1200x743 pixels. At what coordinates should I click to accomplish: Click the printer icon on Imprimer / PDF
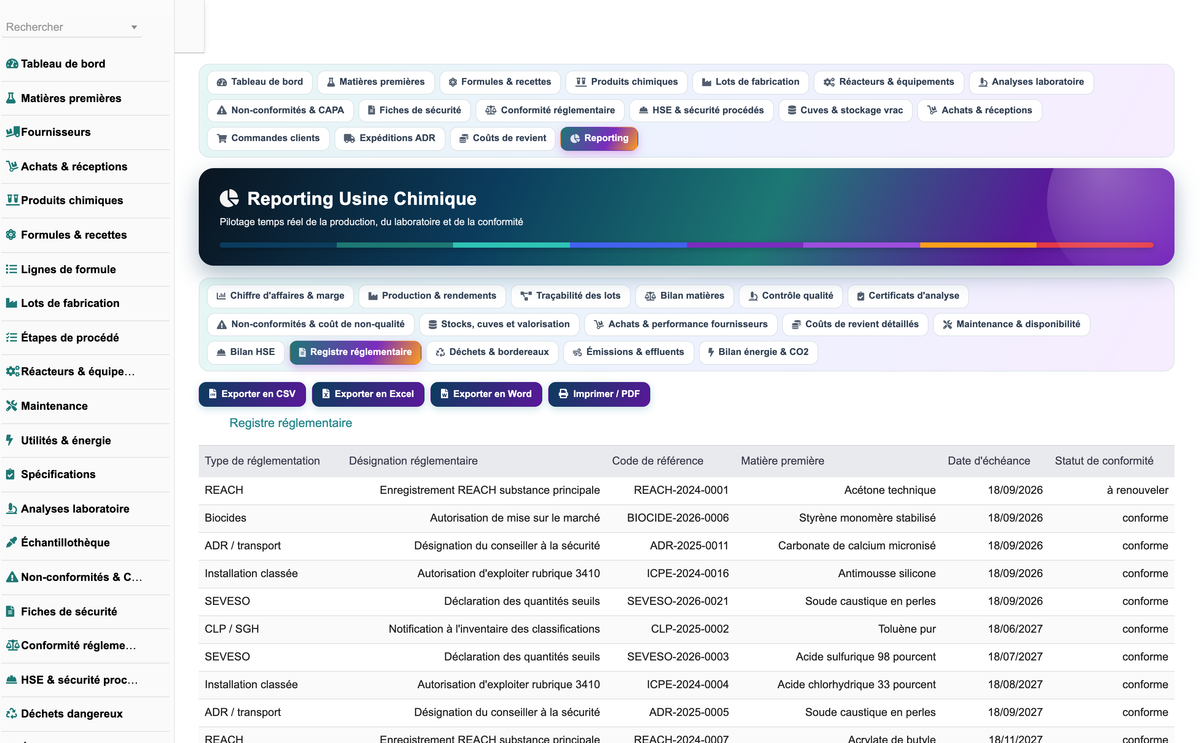pyautogui.click(x=563, y=394)
